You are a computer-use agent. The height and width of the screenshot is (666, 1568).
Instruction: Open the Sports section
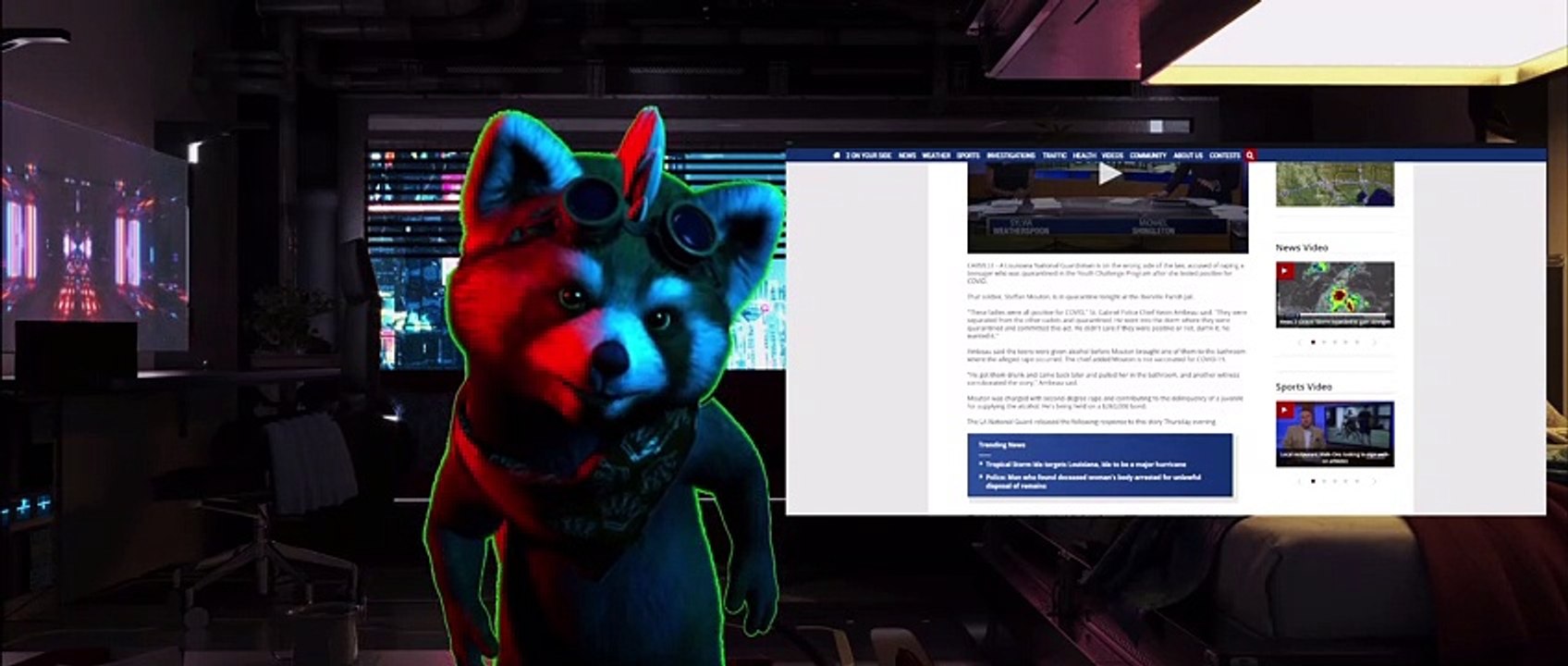click(x=968, y=155)
